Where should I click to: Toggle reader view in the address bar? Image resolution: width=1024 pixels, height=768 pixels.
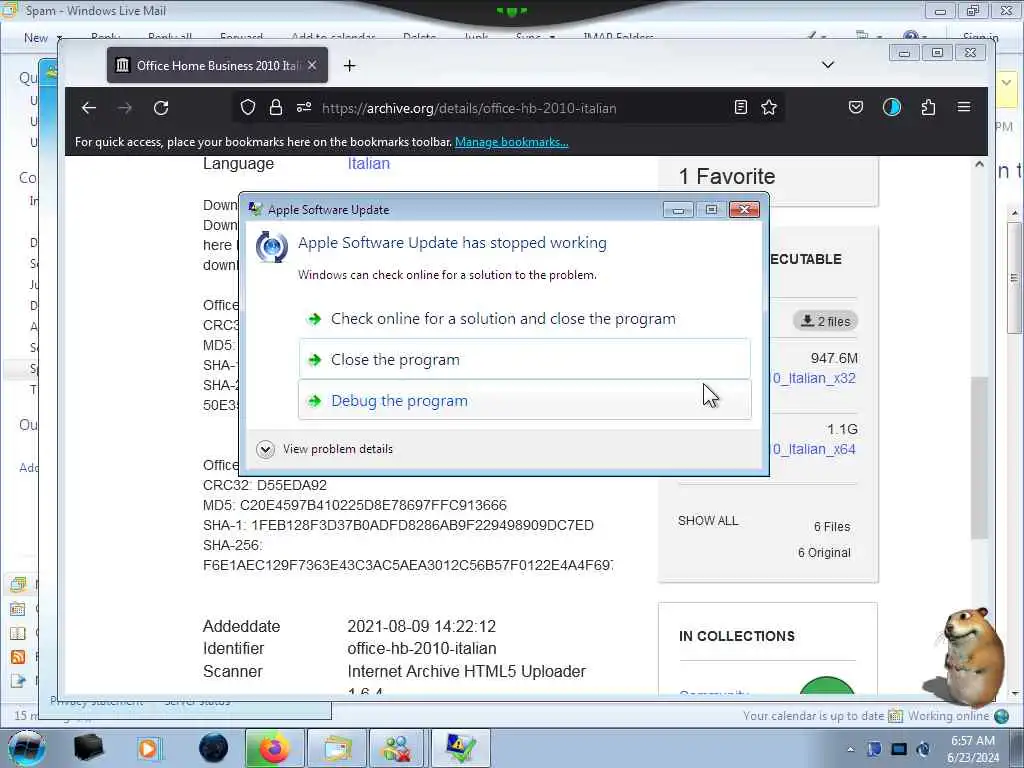point(741,108)
